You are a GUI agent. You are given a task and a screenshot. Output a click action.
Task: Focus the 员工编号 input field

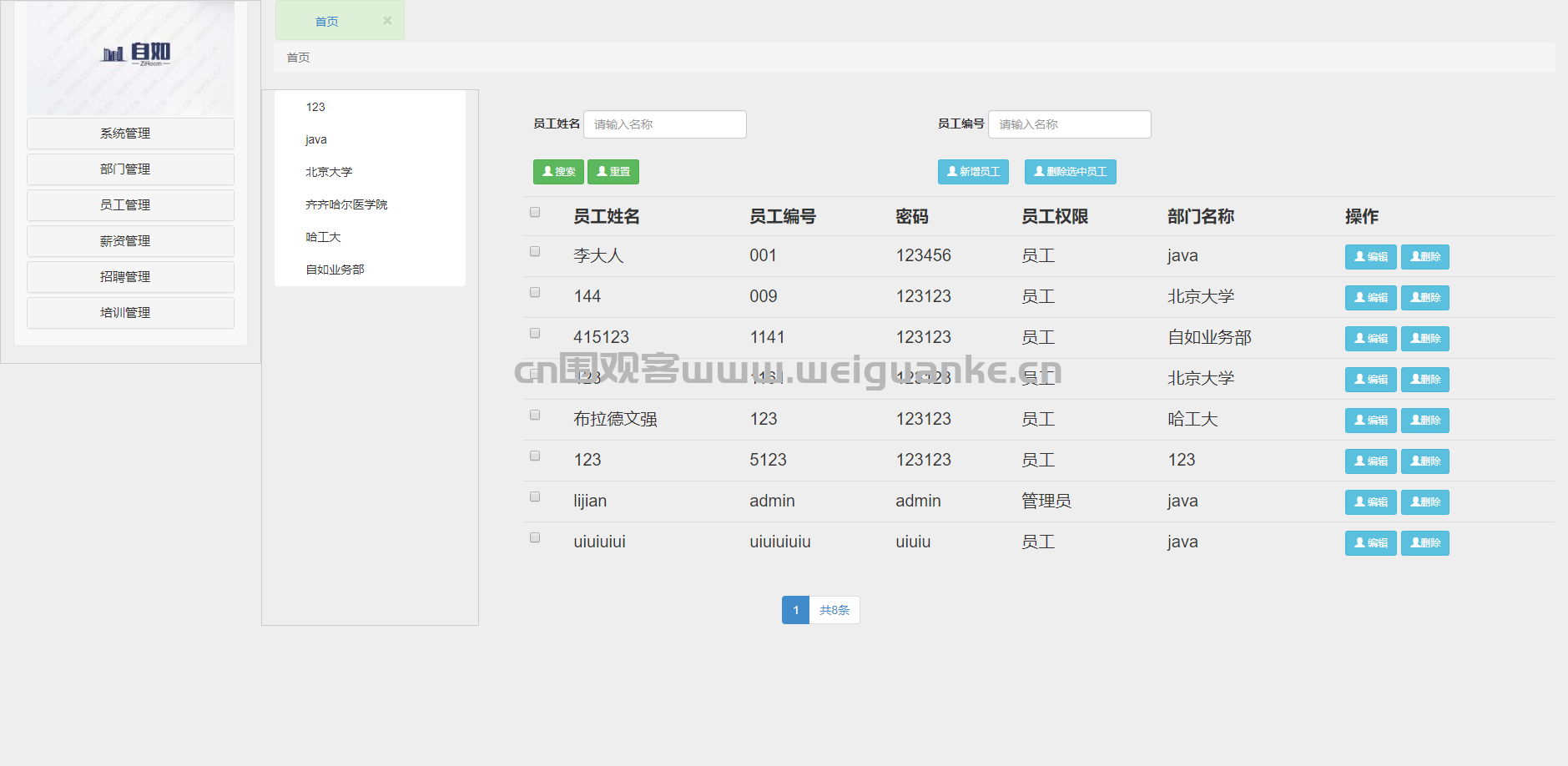click(x=1070, y=124)
